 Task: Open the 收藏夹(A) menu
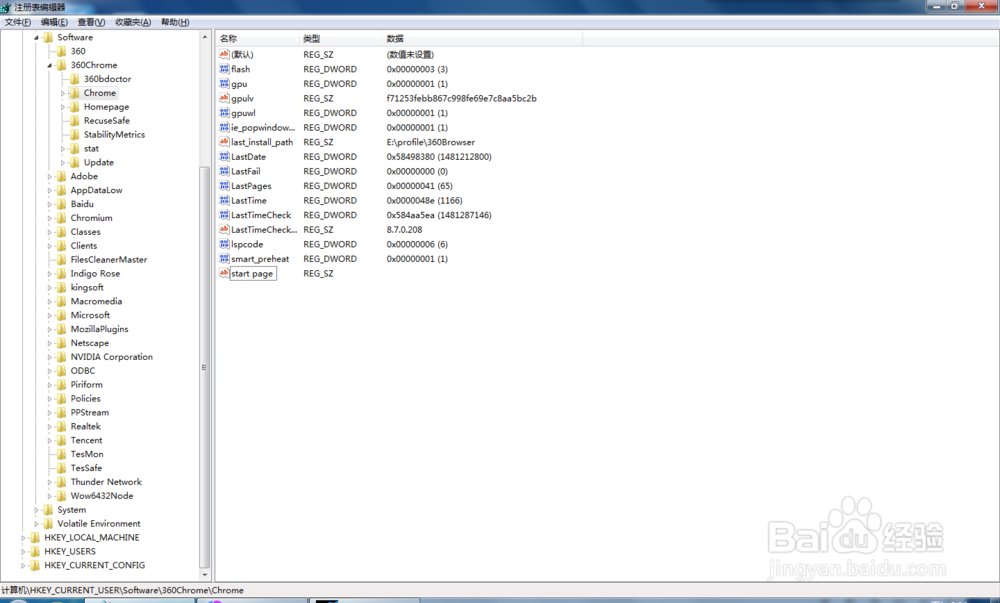(133, 22)
